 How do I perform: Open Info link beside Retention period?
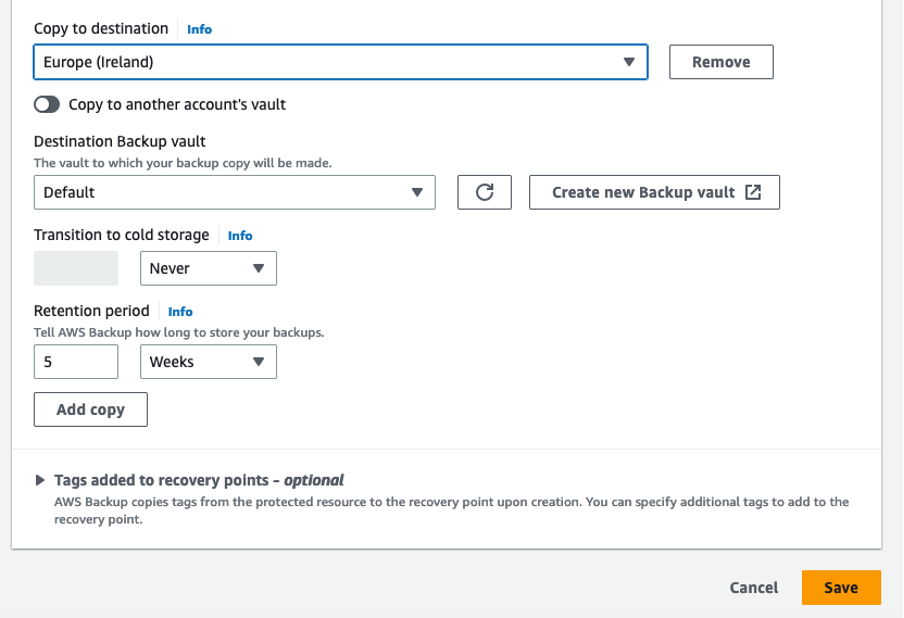click(180, 312)
